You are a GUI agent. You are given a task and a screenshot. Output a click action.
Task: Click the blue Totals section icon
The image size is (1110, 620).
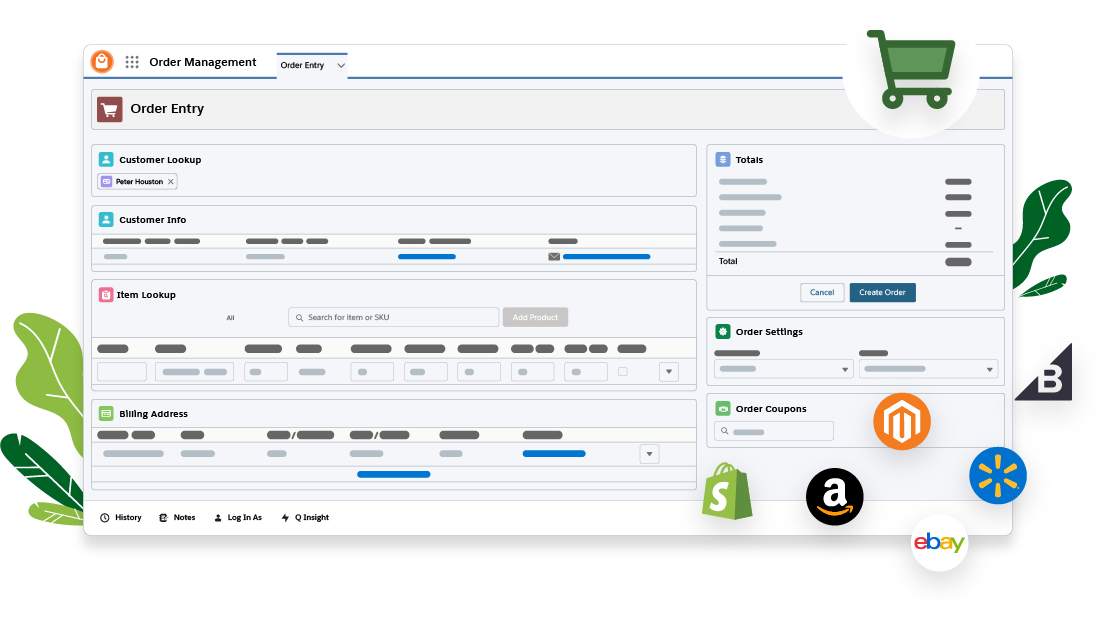(723, 159)
